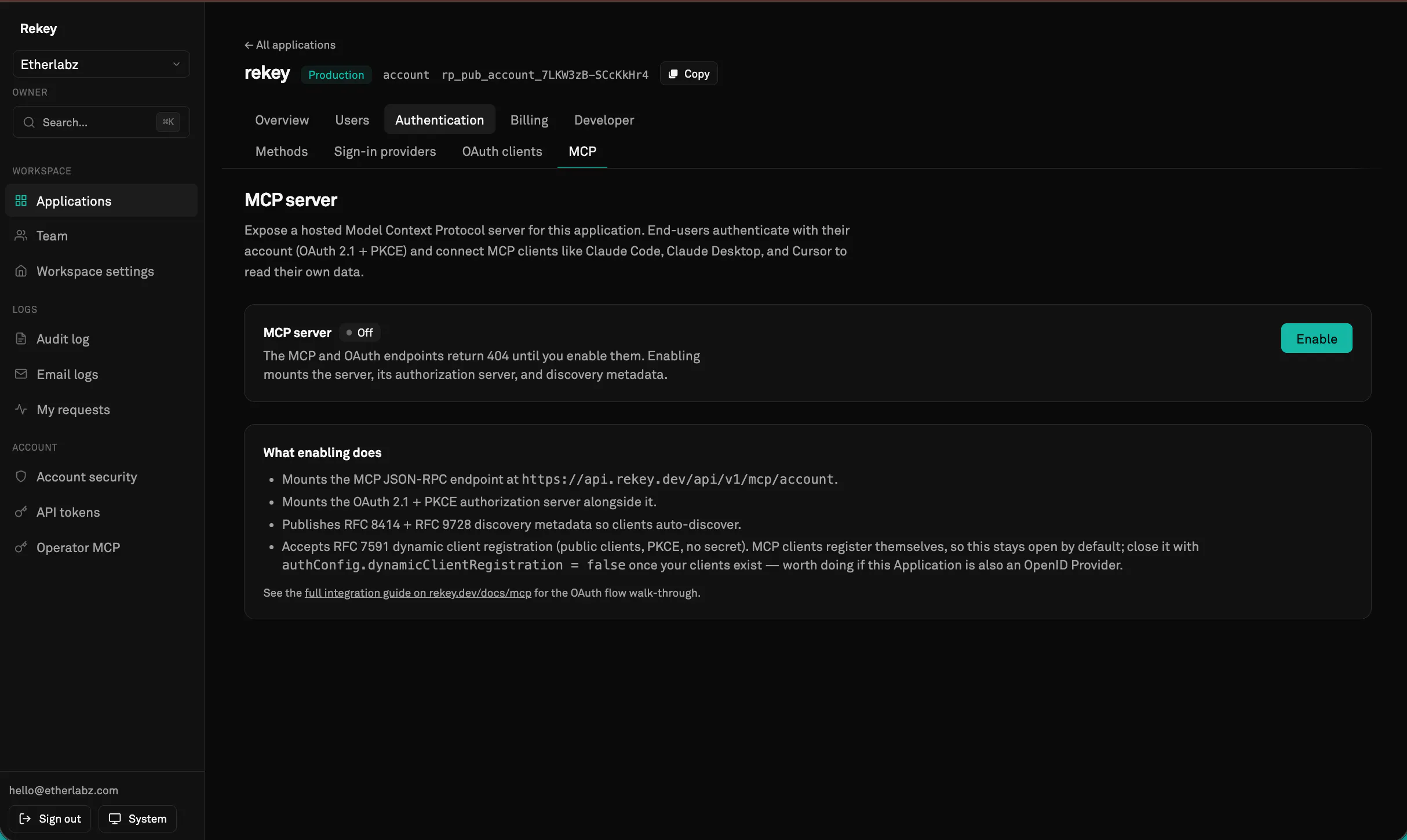Click the back arrow beside All applications
This screenshot has height=840, width=1407.
coord(249,45)
